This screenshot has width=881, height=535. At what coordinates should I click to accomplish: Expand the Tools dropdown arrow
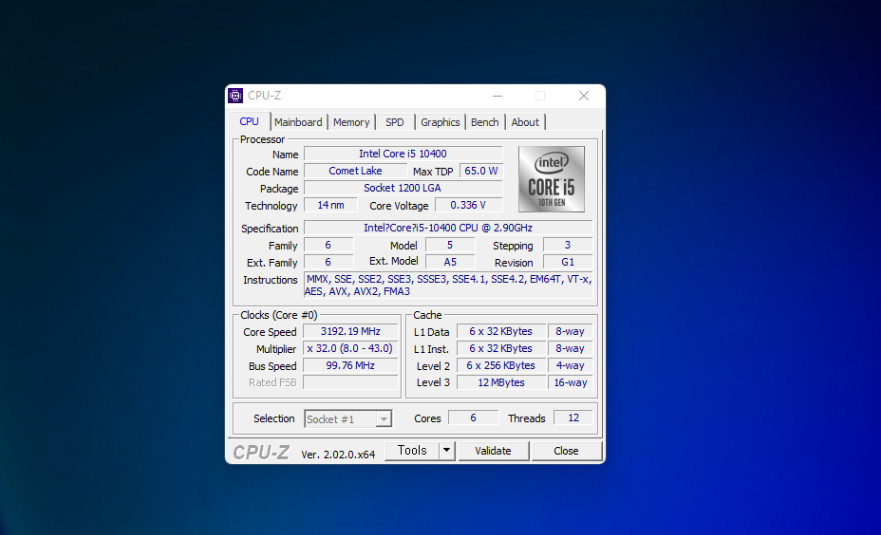click(447, 451)
